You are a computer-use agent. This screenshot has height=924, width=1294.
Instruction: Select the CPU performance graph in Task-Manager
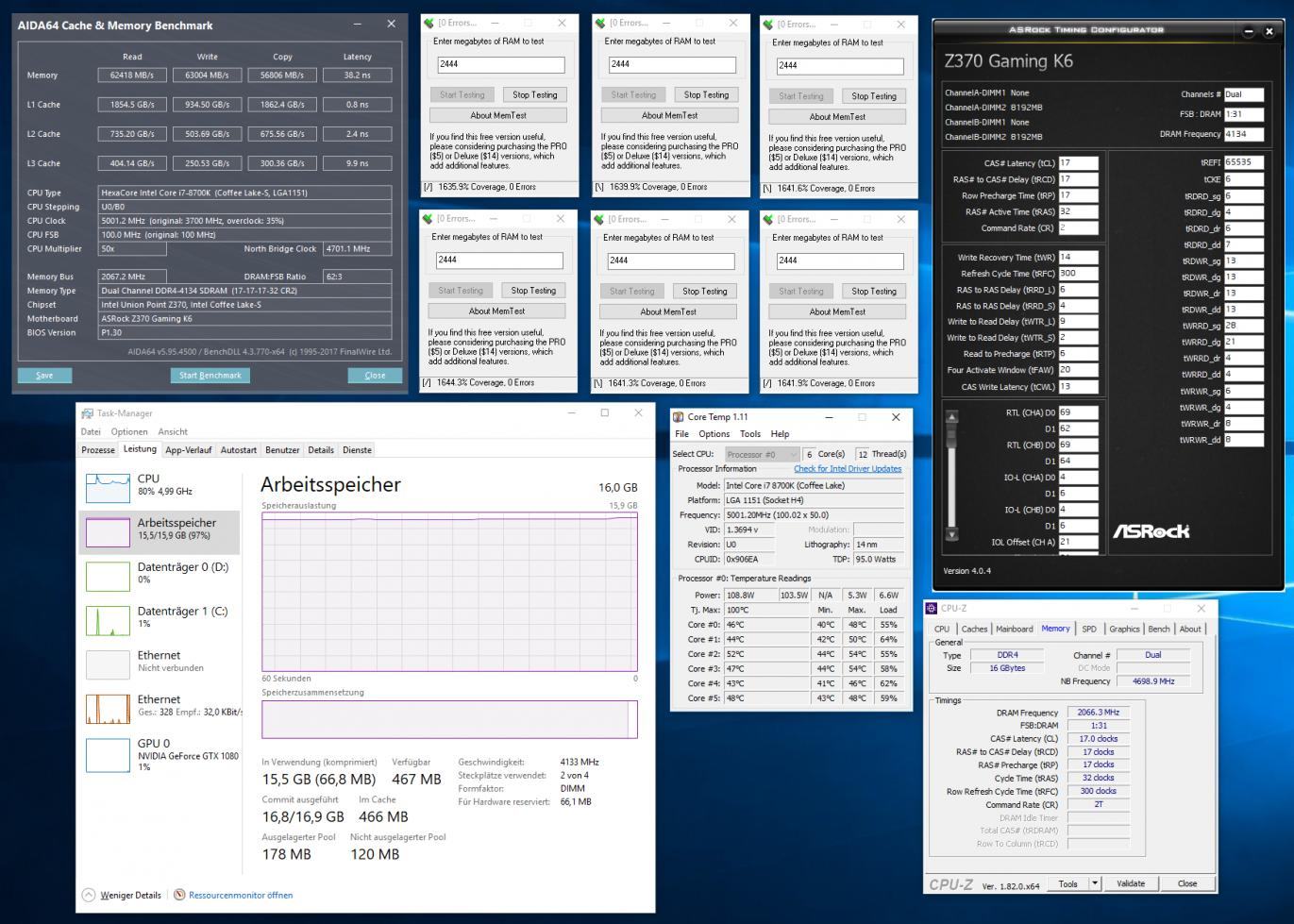108,488
